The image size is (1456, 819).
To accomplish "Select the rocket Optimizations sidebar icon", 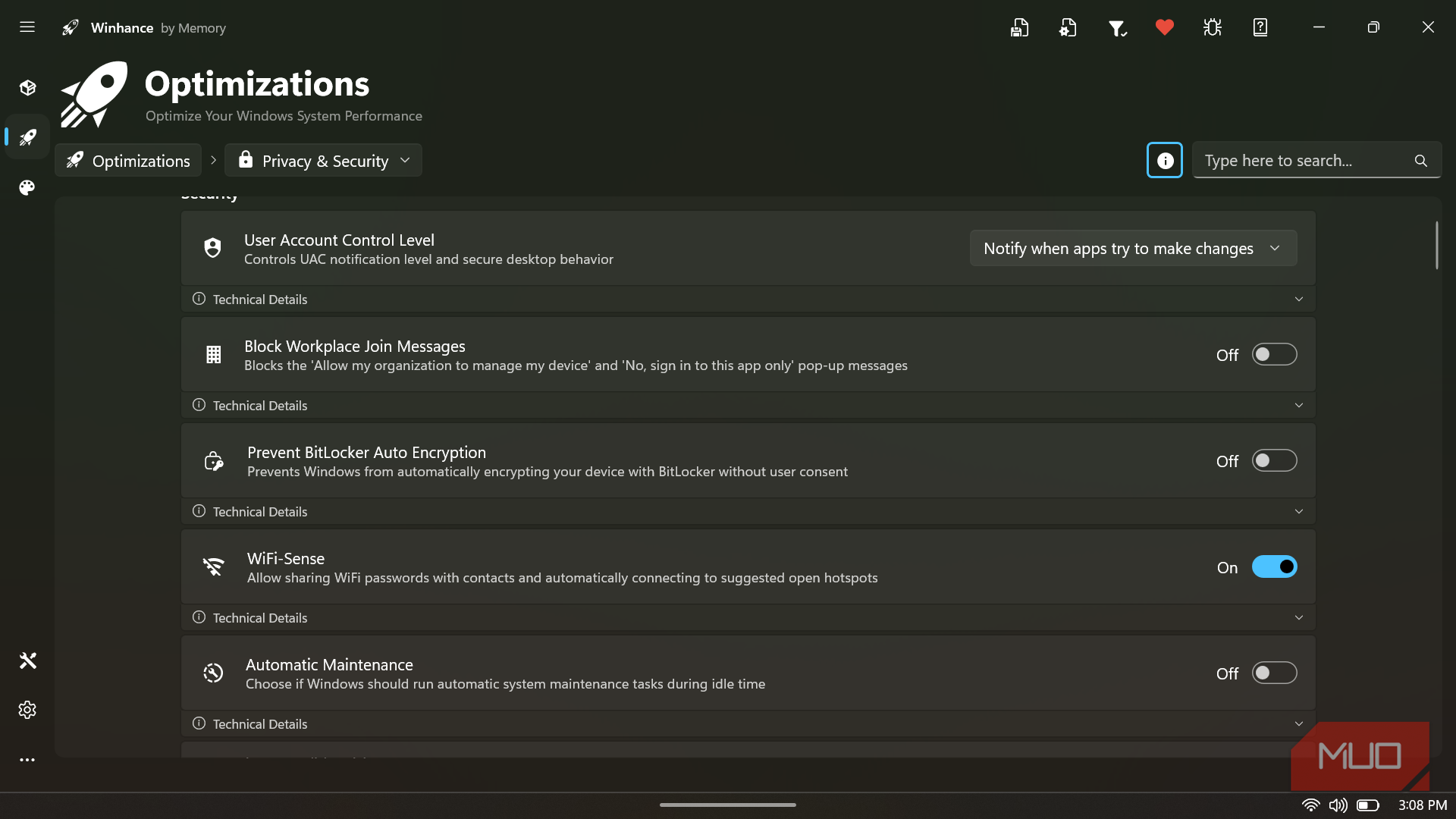I will [27, 137].
